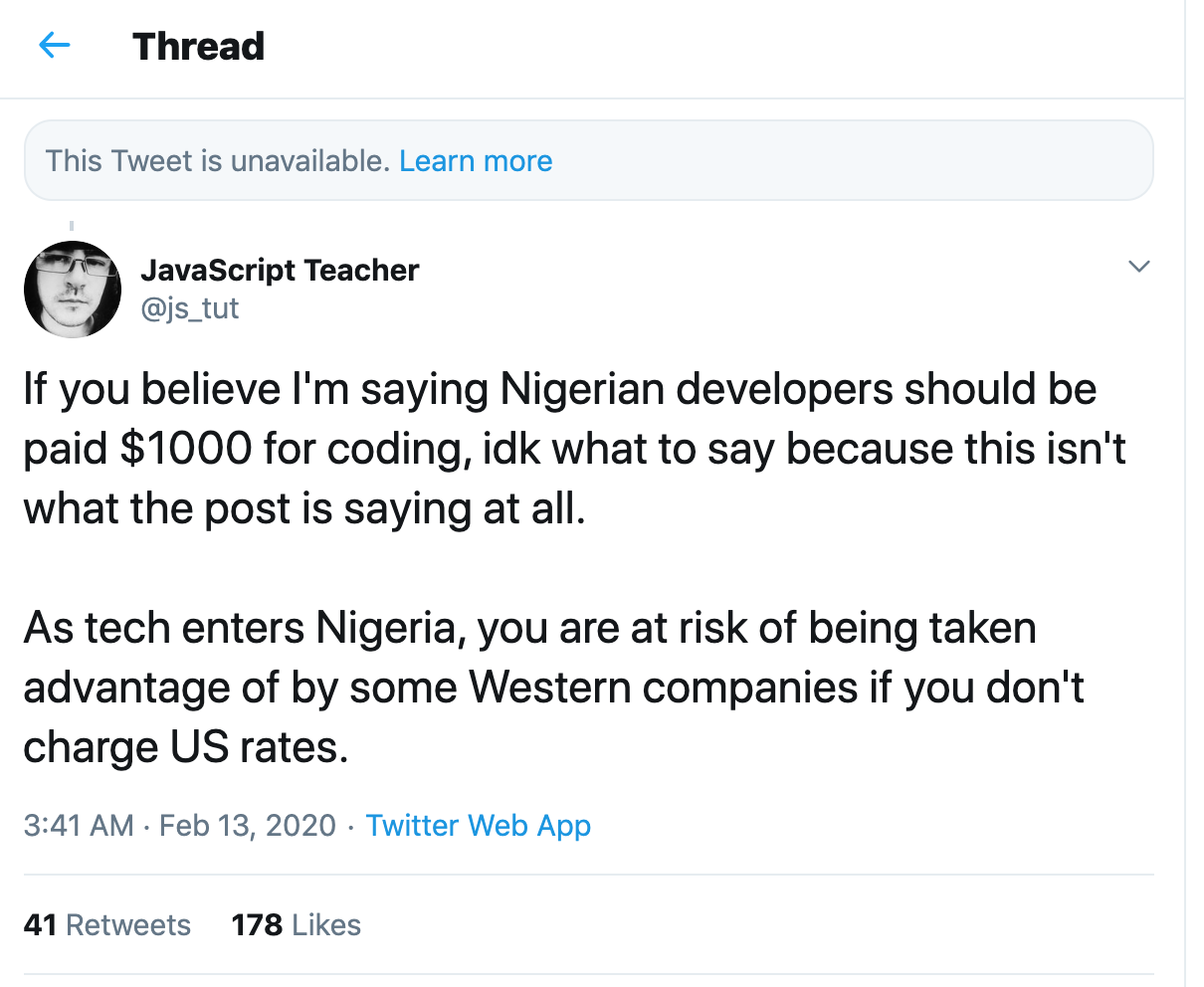The width and height of the screenshot is (1204, 987).
Task: View the 178 Likes list
Action: (296, 924)
